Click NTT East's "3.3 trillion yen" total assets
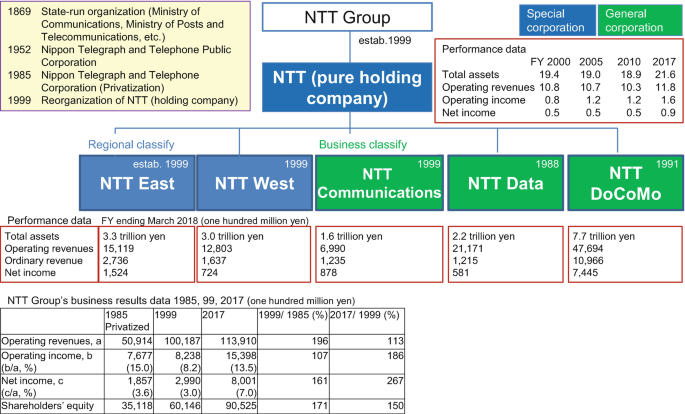The image size is (685, 414). [134, 236]
